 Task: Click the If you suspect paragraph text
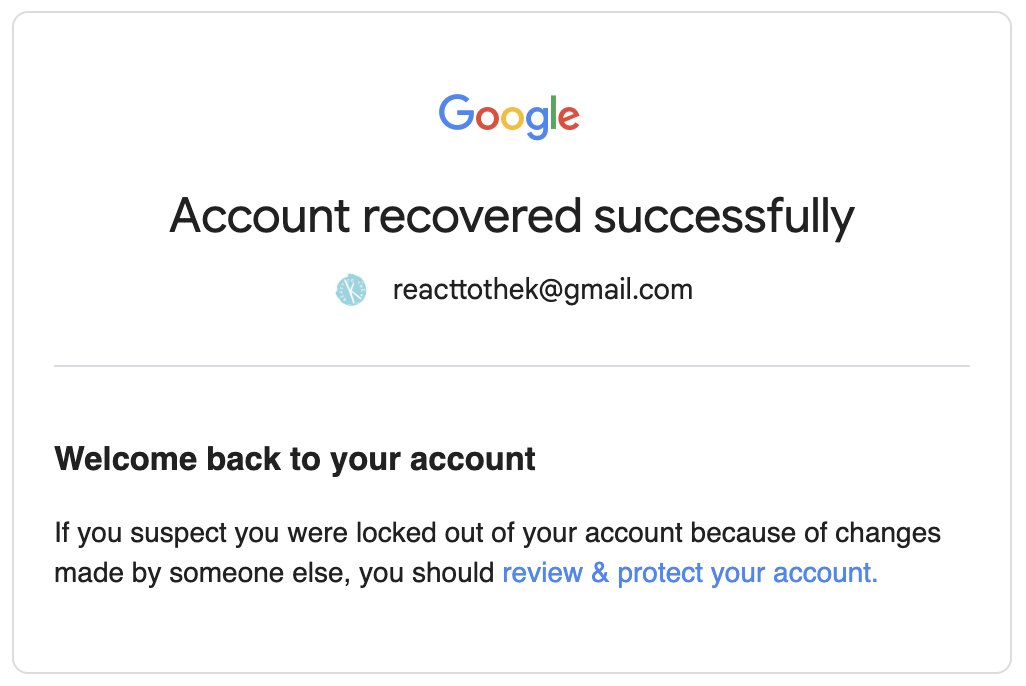(x=497, y=552)
